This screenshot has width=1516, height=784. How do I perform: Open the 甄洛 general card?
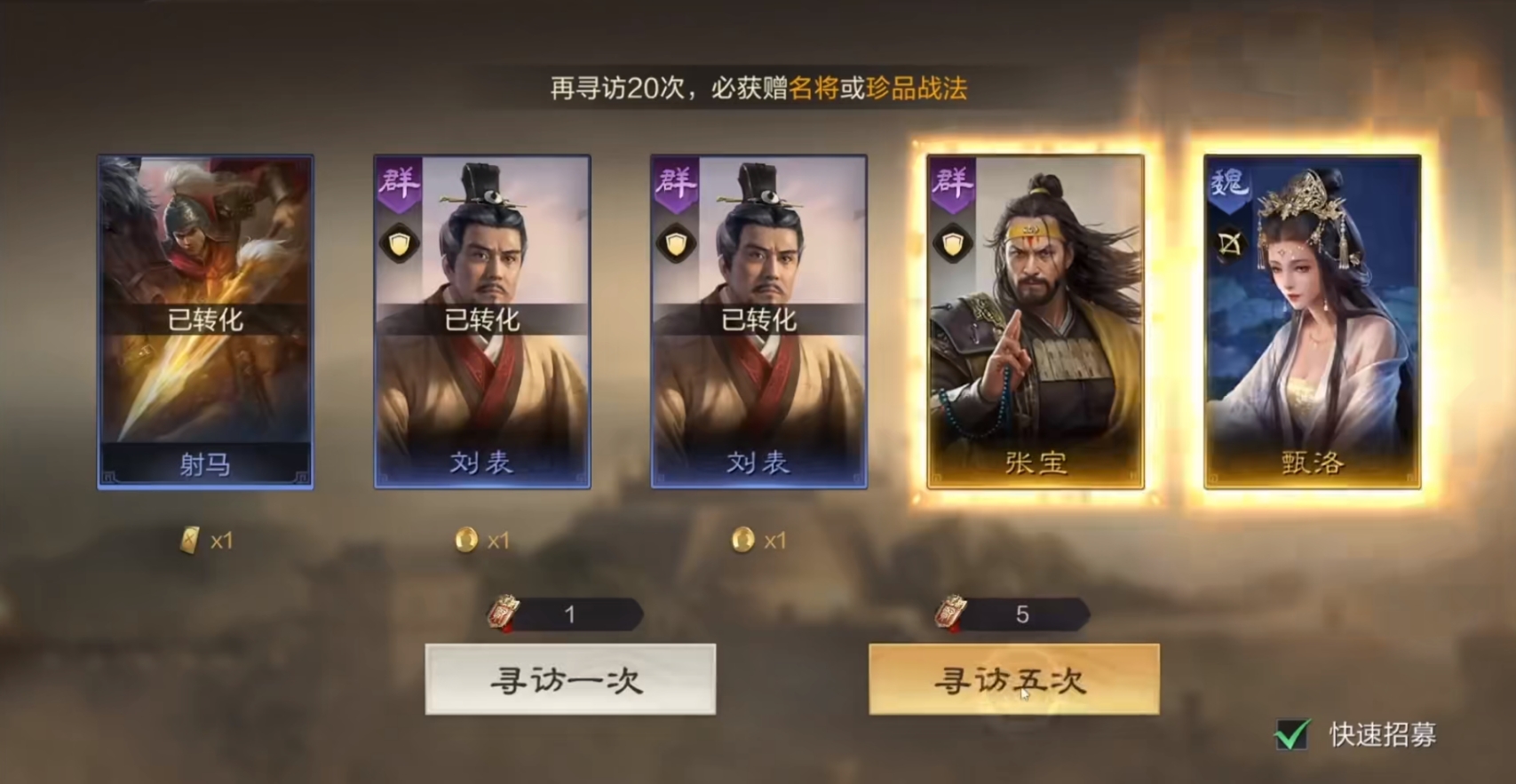coord(1312,321)
